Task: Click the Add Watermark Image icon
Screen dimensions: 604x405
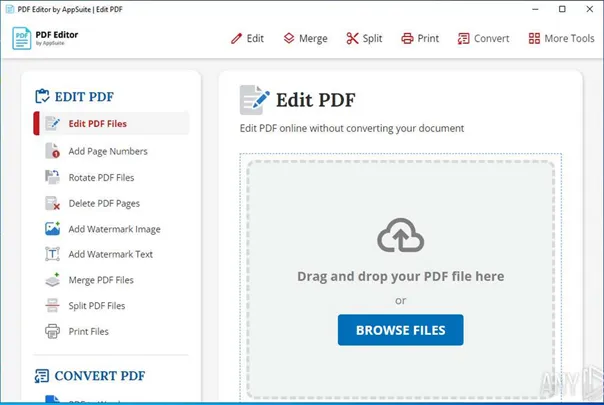Action: (x=52, y=229)
